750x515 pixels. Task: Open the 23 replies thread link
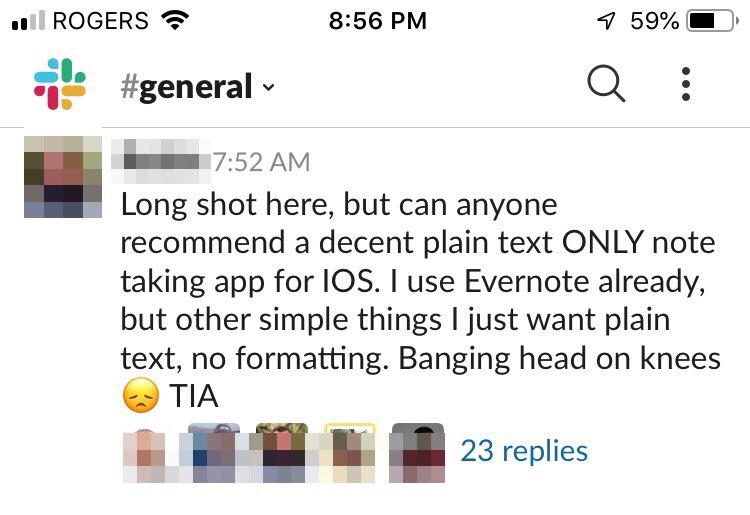click(523, 450)
